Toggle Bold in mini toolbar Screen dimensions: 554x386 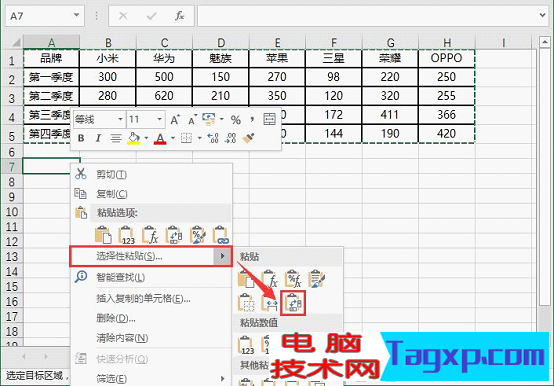tap(81, 138)
